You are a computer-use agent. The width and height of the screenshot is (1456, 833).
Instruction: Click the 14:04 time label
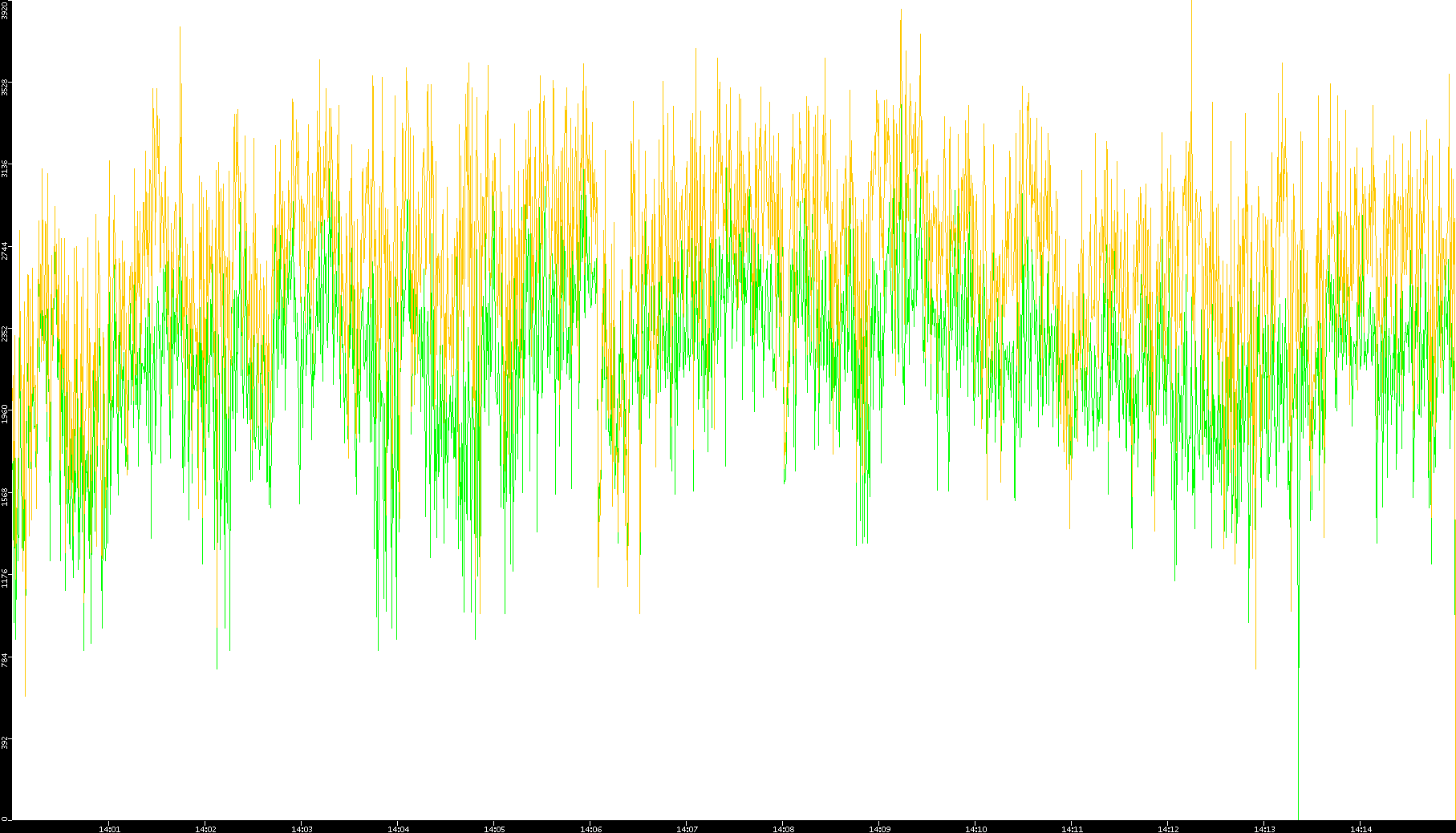tap(399, 829)
